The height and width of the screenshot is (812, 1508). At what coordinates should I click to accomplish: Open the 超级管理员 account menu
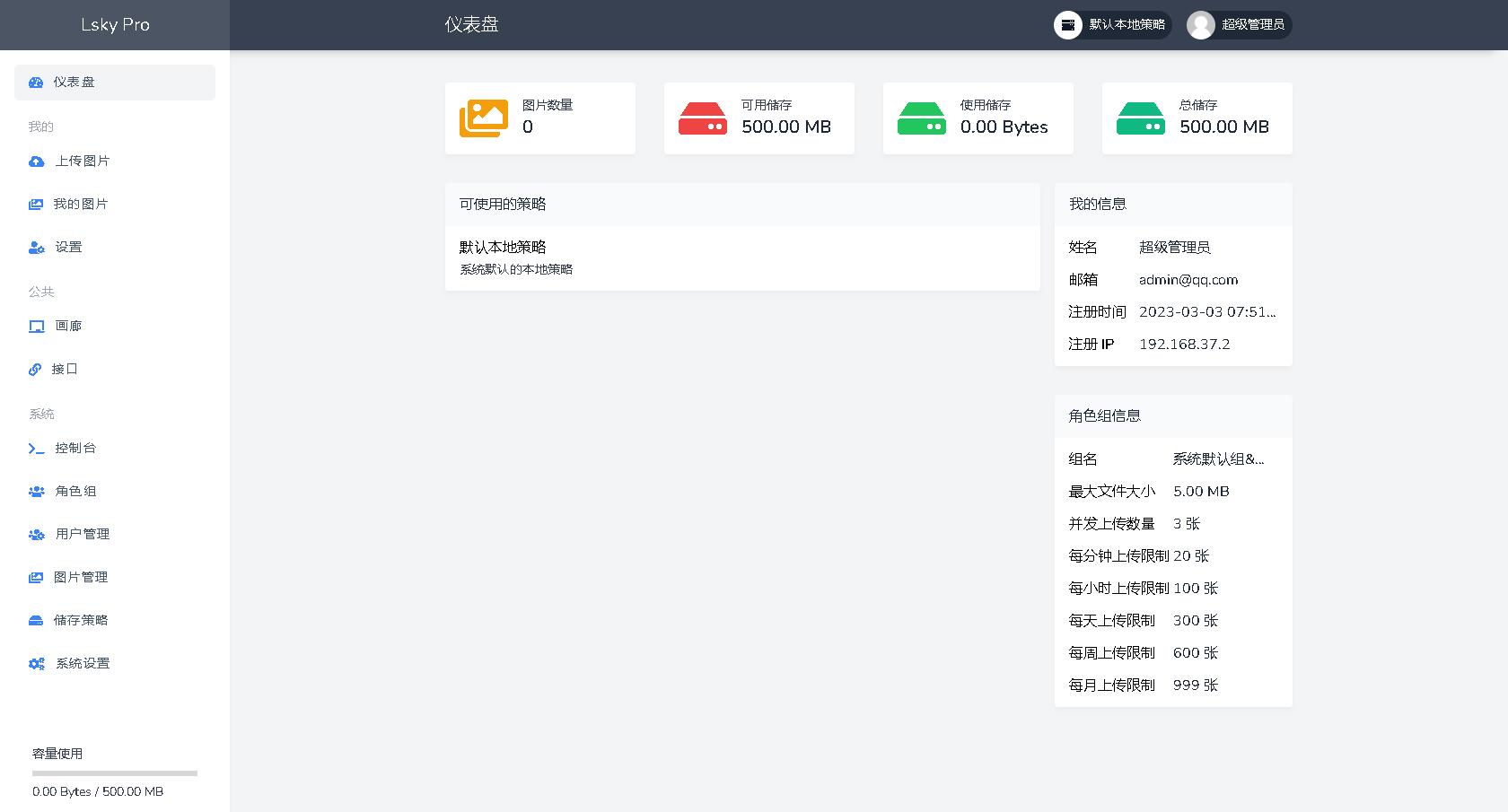coord(1239,25)
